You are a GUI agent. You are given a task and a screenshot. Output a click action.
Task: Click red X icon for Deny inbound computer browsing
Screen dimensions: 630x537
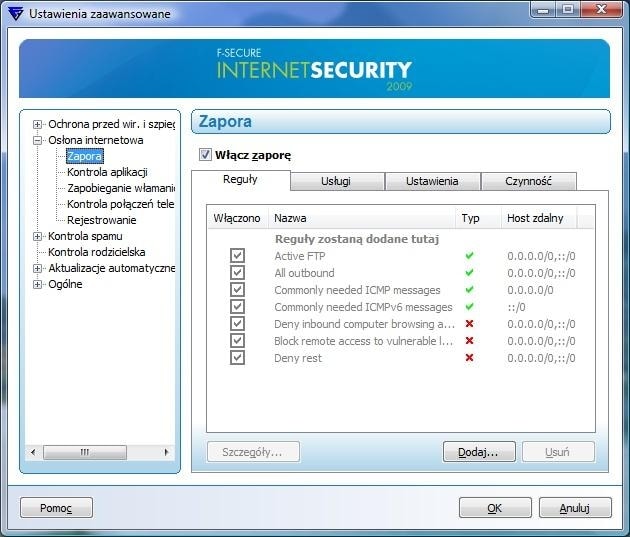coord(469,324)
